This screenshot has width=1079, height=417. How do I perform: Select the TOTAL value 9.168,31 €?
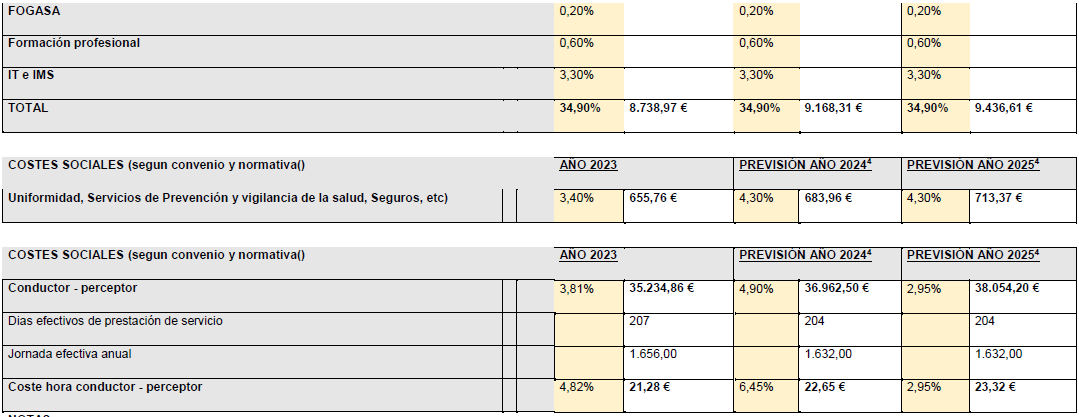point(851,116)
